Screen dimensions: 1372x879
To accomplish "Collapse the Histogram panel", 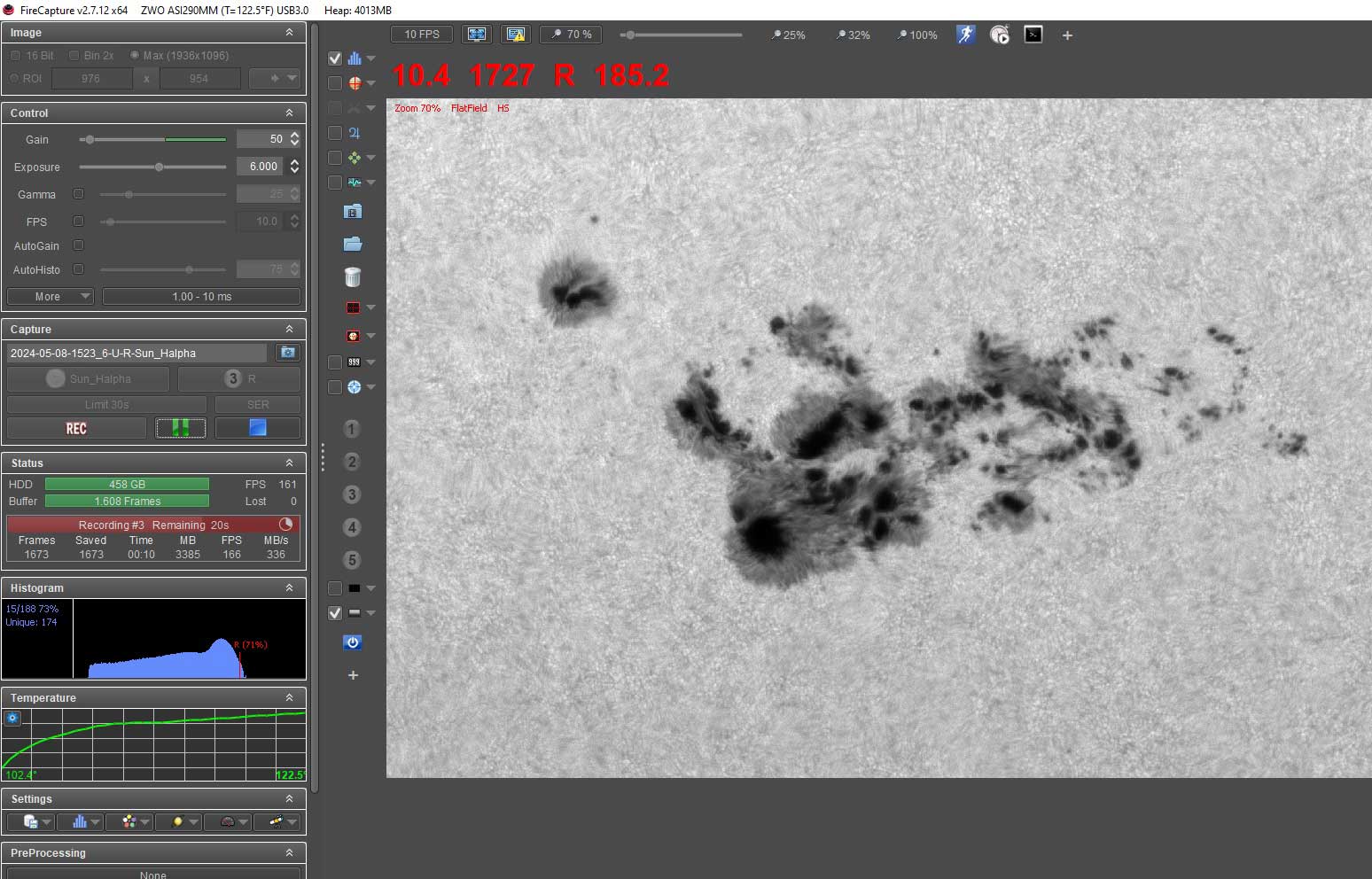I will pos(289,588).
